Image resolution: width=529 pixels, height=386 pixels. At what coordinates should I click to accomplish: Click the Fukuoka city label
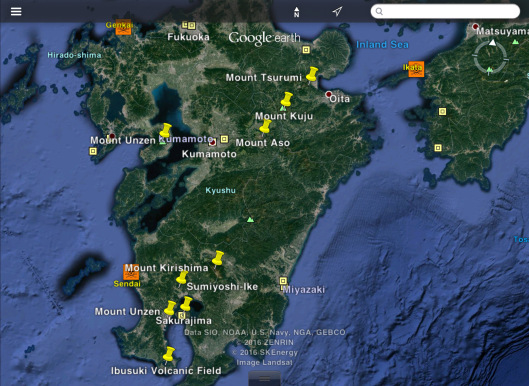tap(188, 37)
